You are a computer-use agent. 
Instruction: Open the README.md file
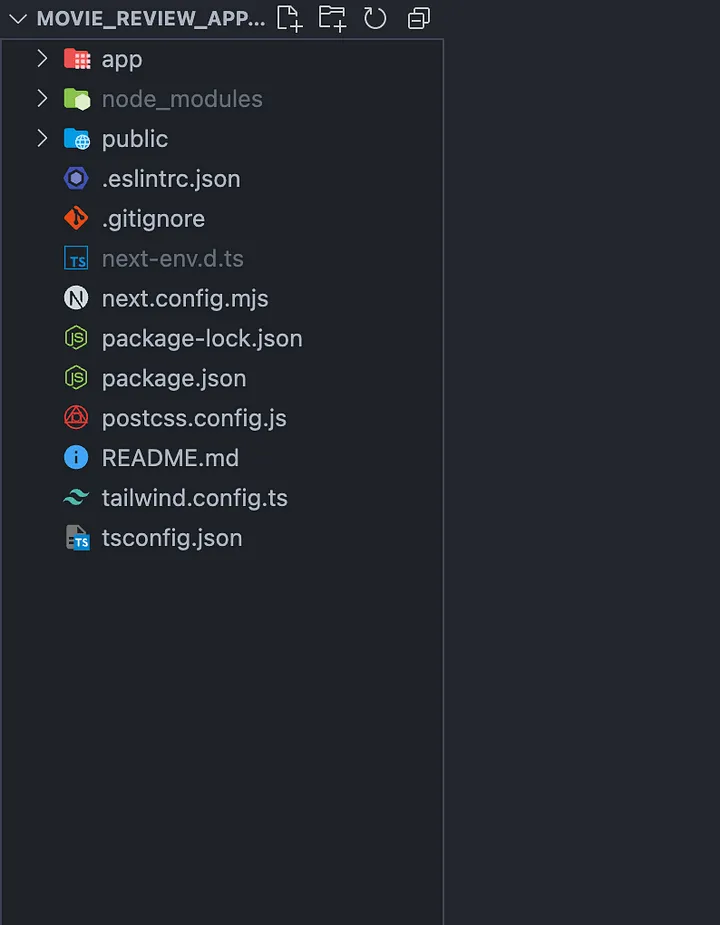pos(170,458)
